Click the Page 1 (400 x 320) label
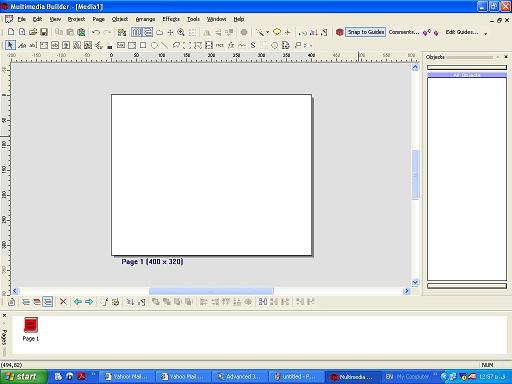Image resolution: width=512 pixels, height=384 pixels. tap(152, 262)
